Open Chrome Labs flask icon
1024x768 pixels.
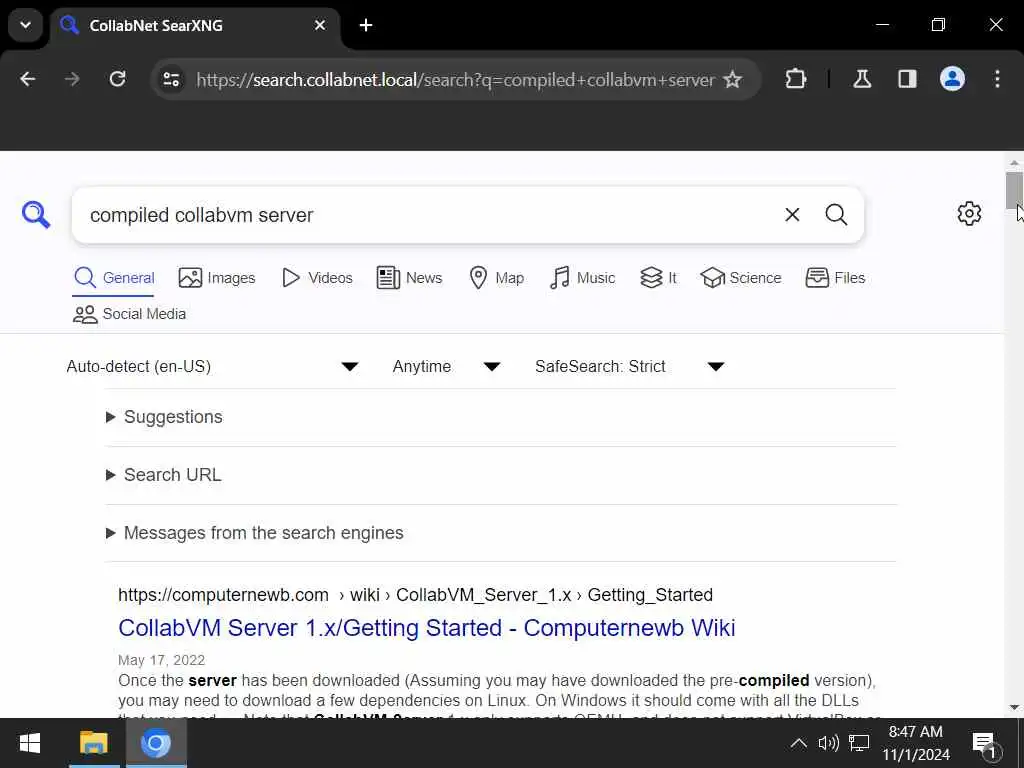(x=862, y=79)
